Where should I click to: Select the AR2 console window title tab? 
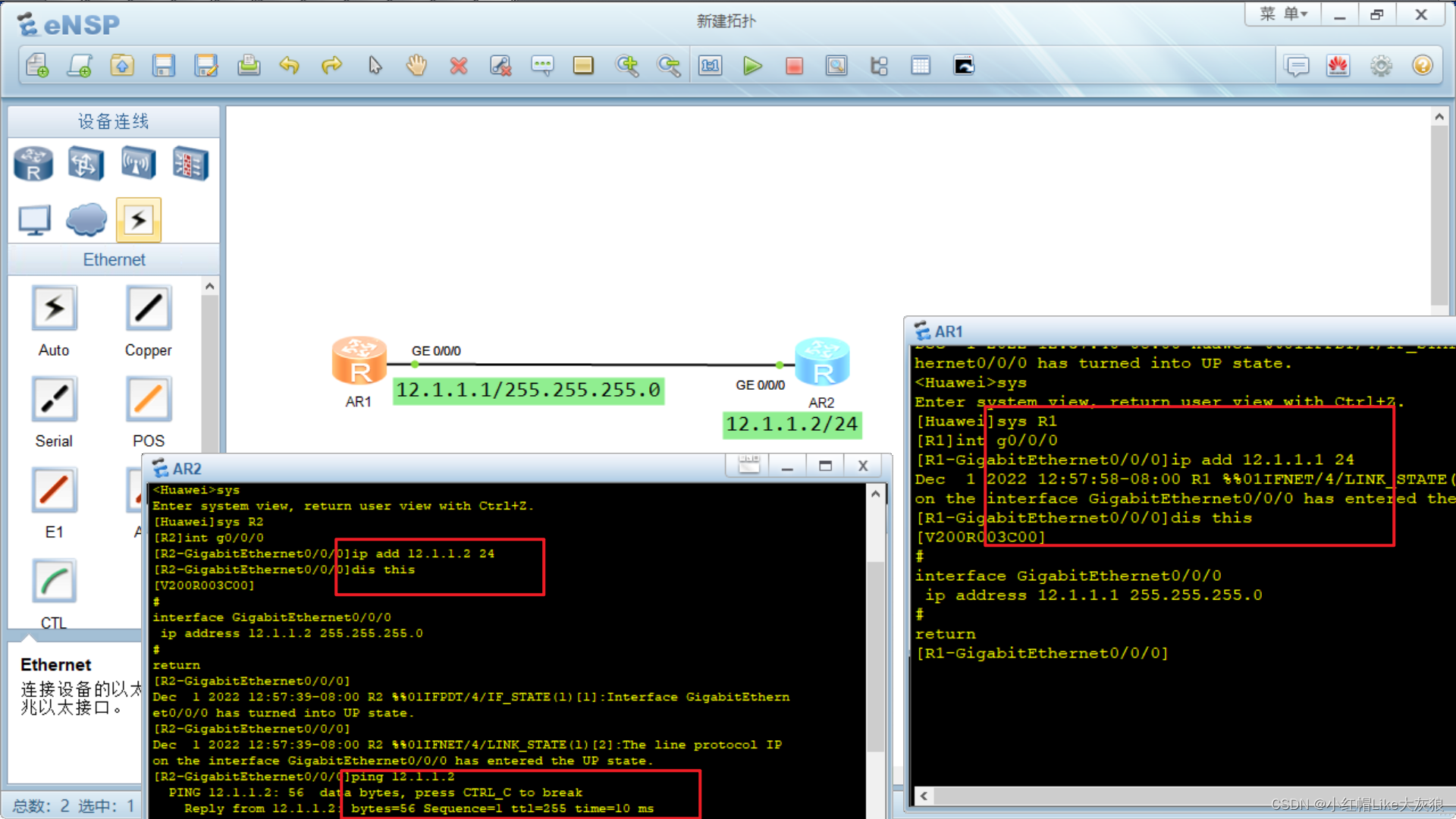point(187,468)
